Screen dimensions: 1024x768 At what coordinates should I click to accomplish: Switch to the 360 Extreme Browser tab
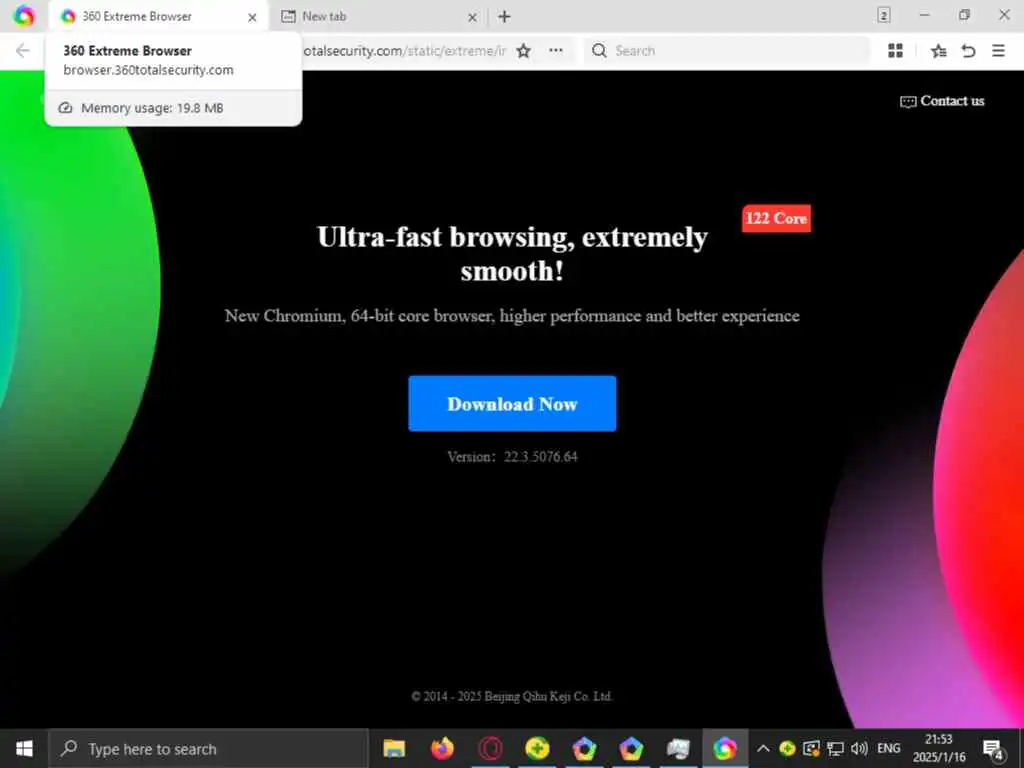159,17
